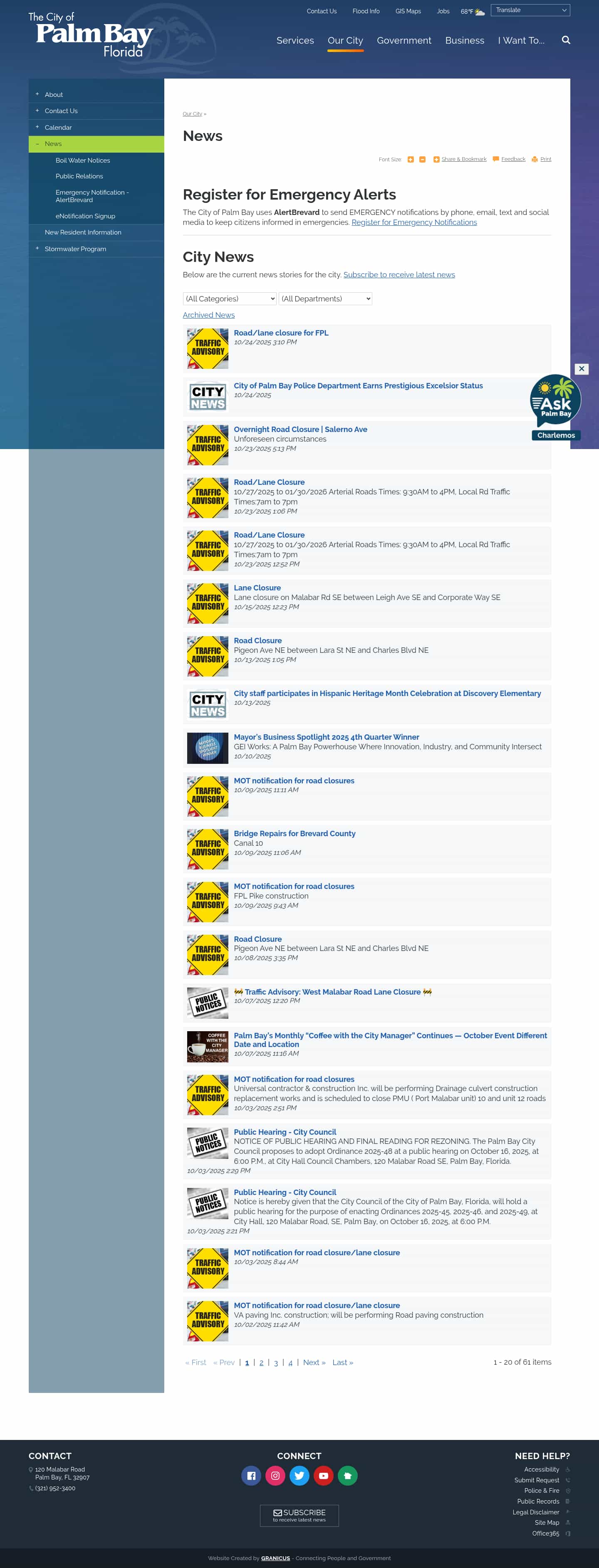This screenshot has height=1568, width=599.
Task: Open GIS Maps in the top bar
Action: [408, 11]
